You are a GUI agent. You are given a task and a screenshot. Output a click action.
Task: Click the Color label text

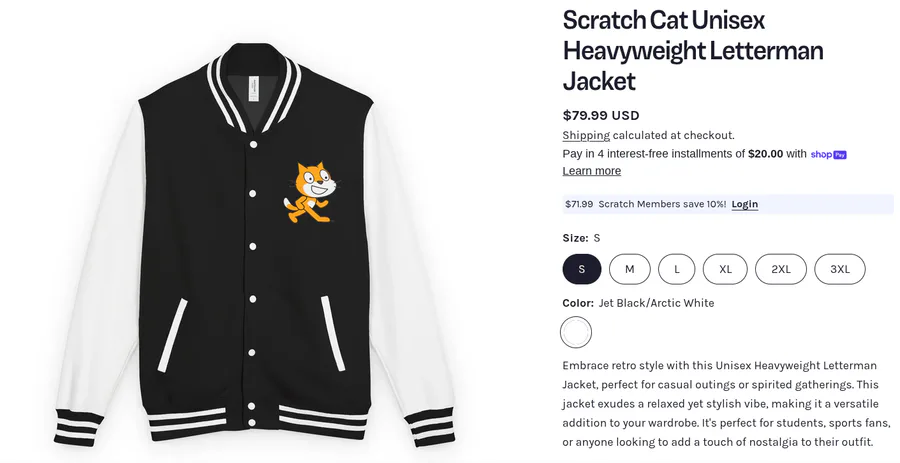pyautogui.click(x=578, y=303)
